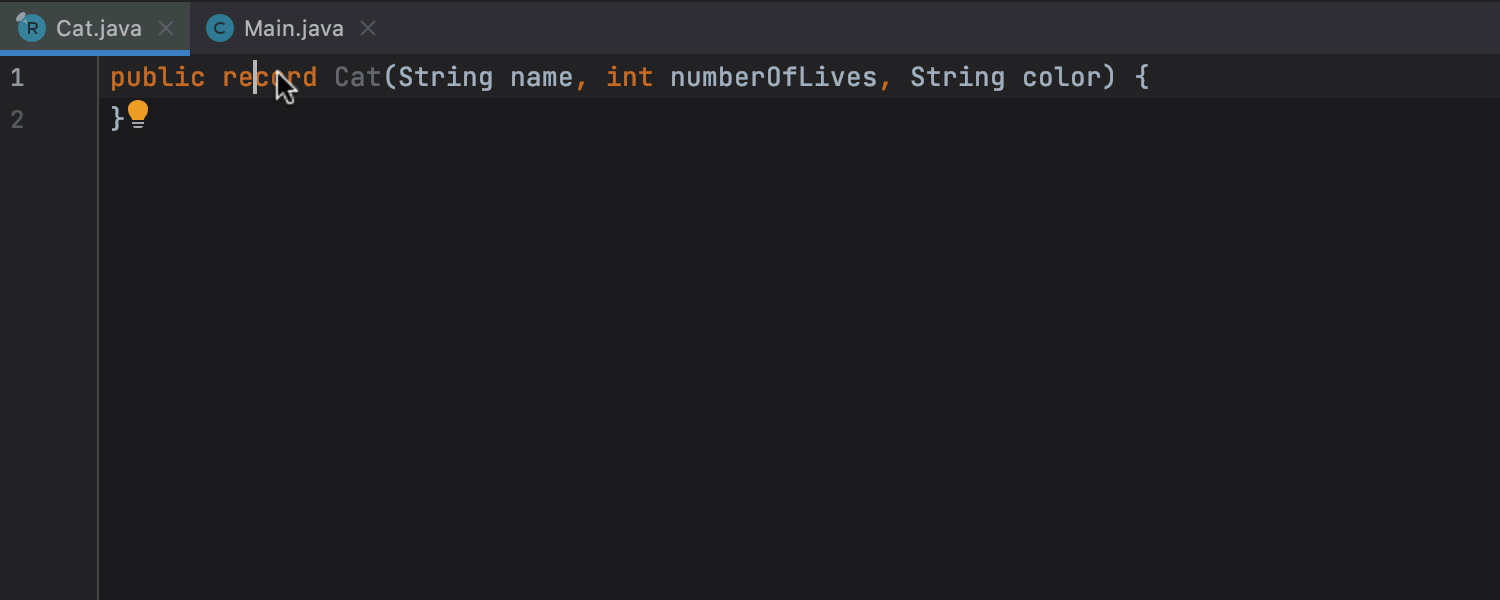Place cursor on the record keyword
The image size is (1500, 600).
tap(268, 77)
